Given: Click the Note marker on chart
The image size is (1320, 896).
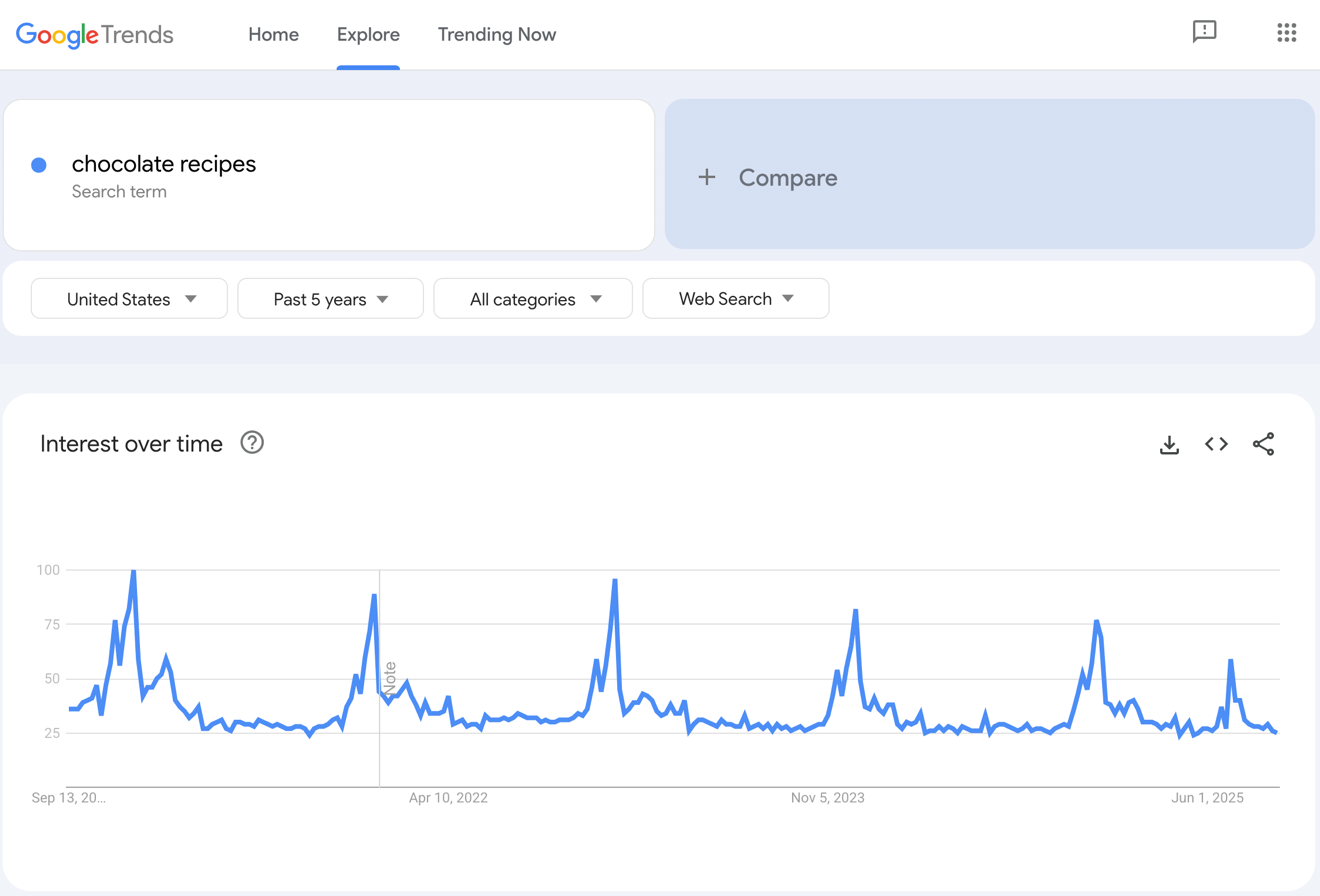Looking at the screenshot, I should (x=389, y=678).
